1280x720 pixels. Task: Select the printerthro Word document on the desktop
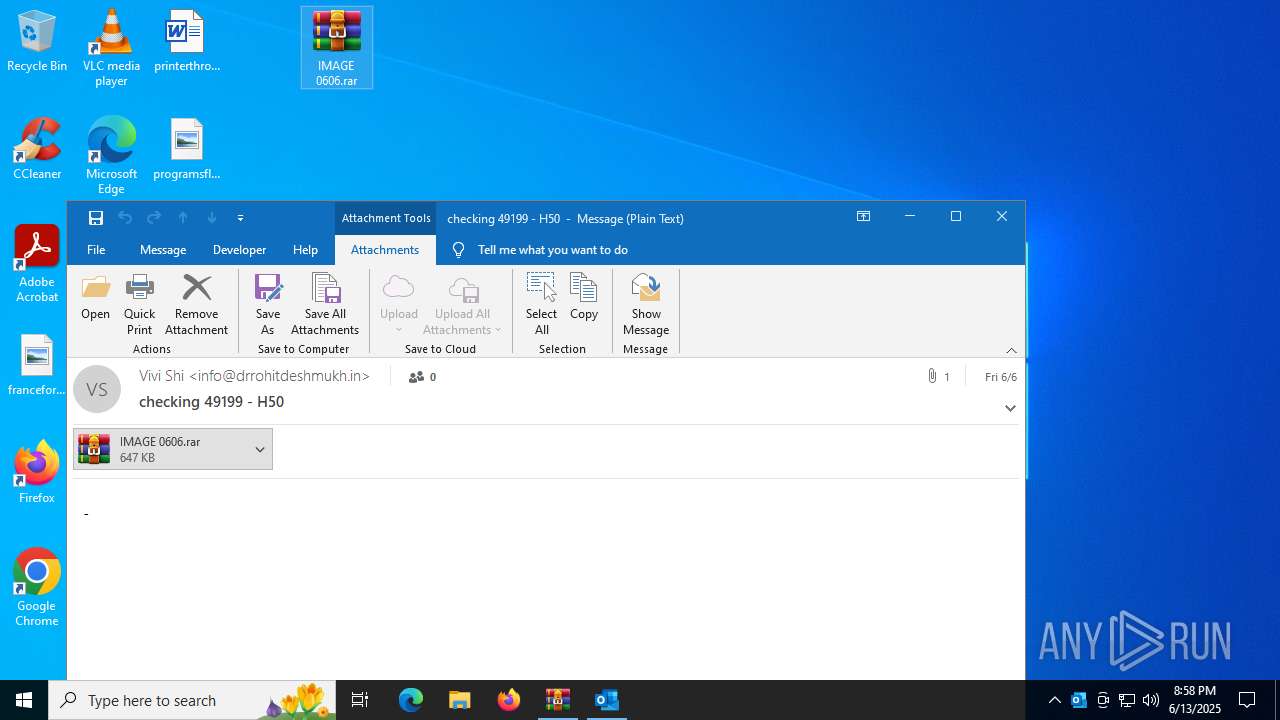pos(186,42)
